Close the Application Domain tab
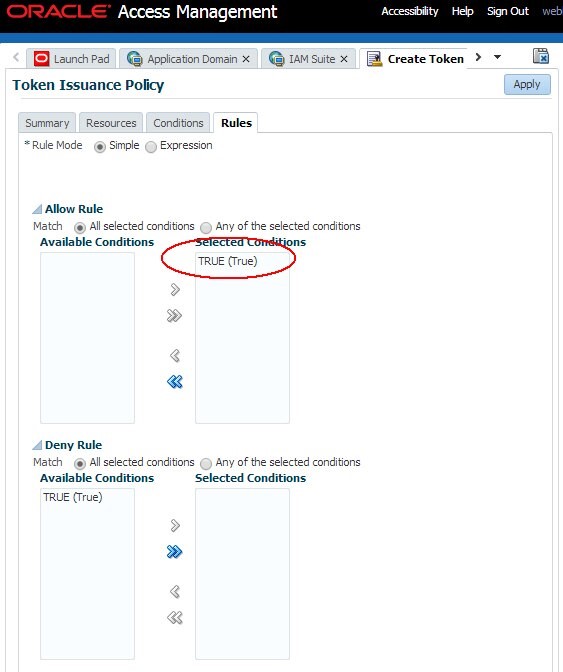Image resolution: width=563 pixels, height=672 pixels. [x=246, y=59]
